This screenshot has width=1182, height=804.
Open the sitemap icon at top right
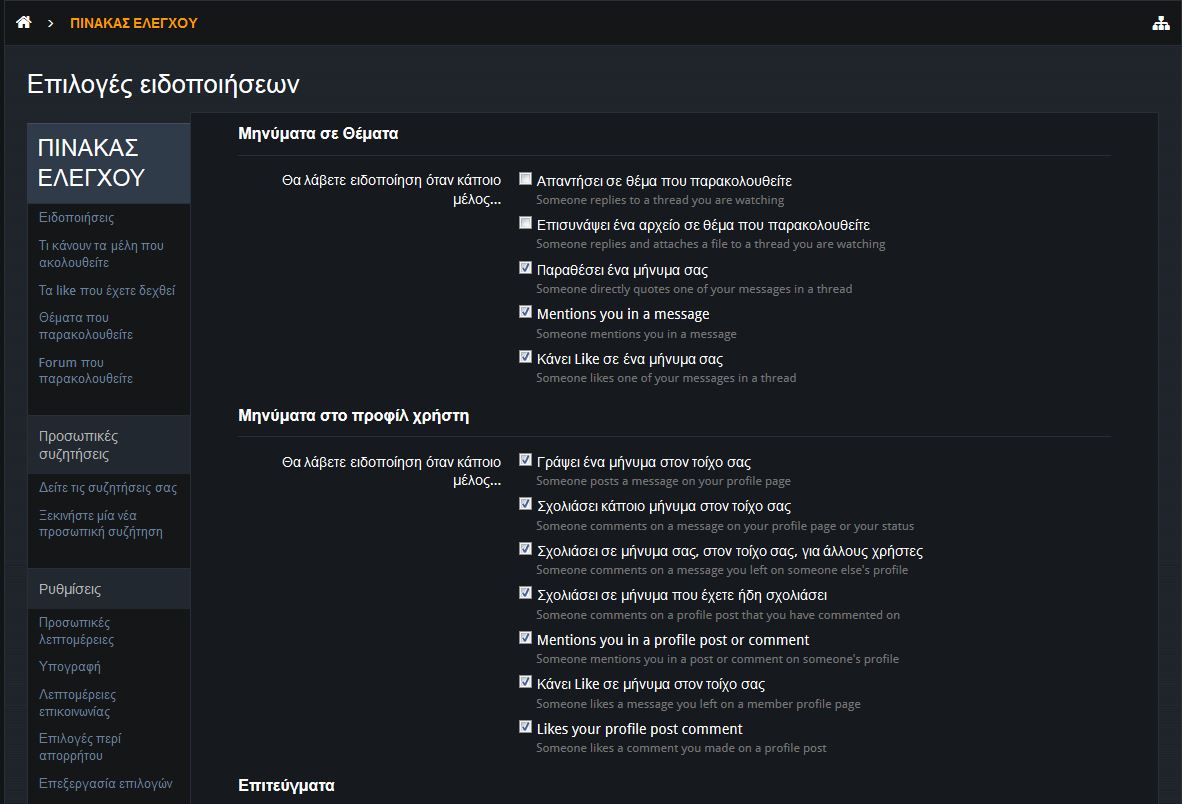click(1161, 23)
